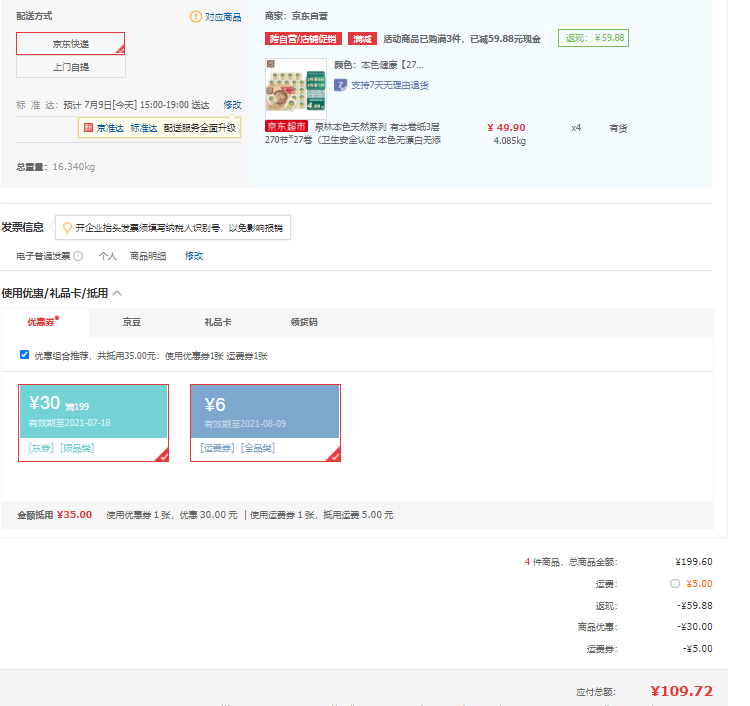Deselect the ¥30 满199 coupon
This screenshot has height=706, width=750.
tap(93, 423)
